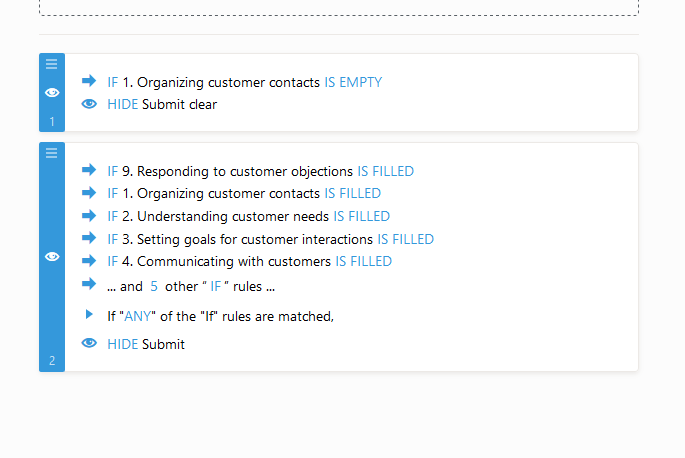
Task: Click the arrow icon beside Responding to customer objections
Action: (89, 170)
